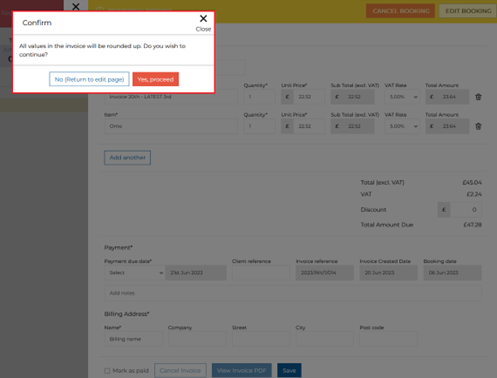Click the Omo item name field

tap(171, 126)
